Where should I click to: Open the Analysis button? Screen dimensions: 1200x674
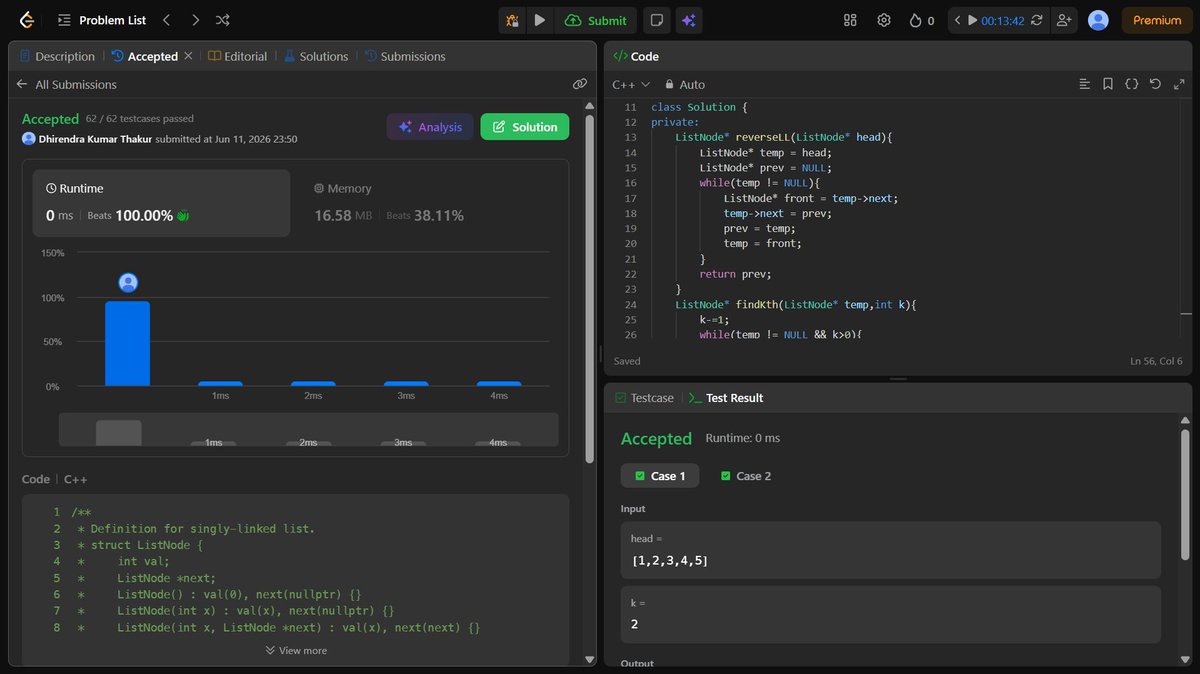tap(430, 127)
